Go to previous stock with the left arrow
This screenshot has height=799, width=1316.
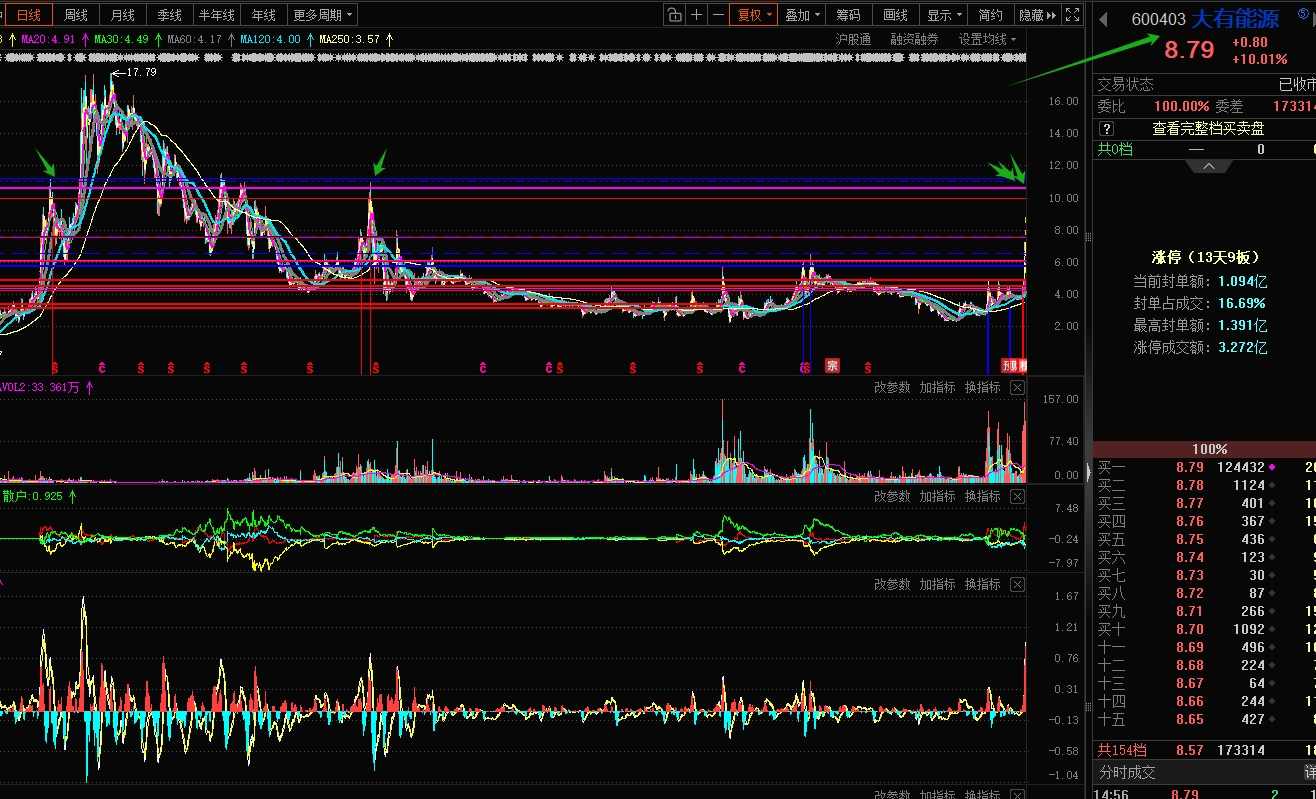click(1104, 20)
